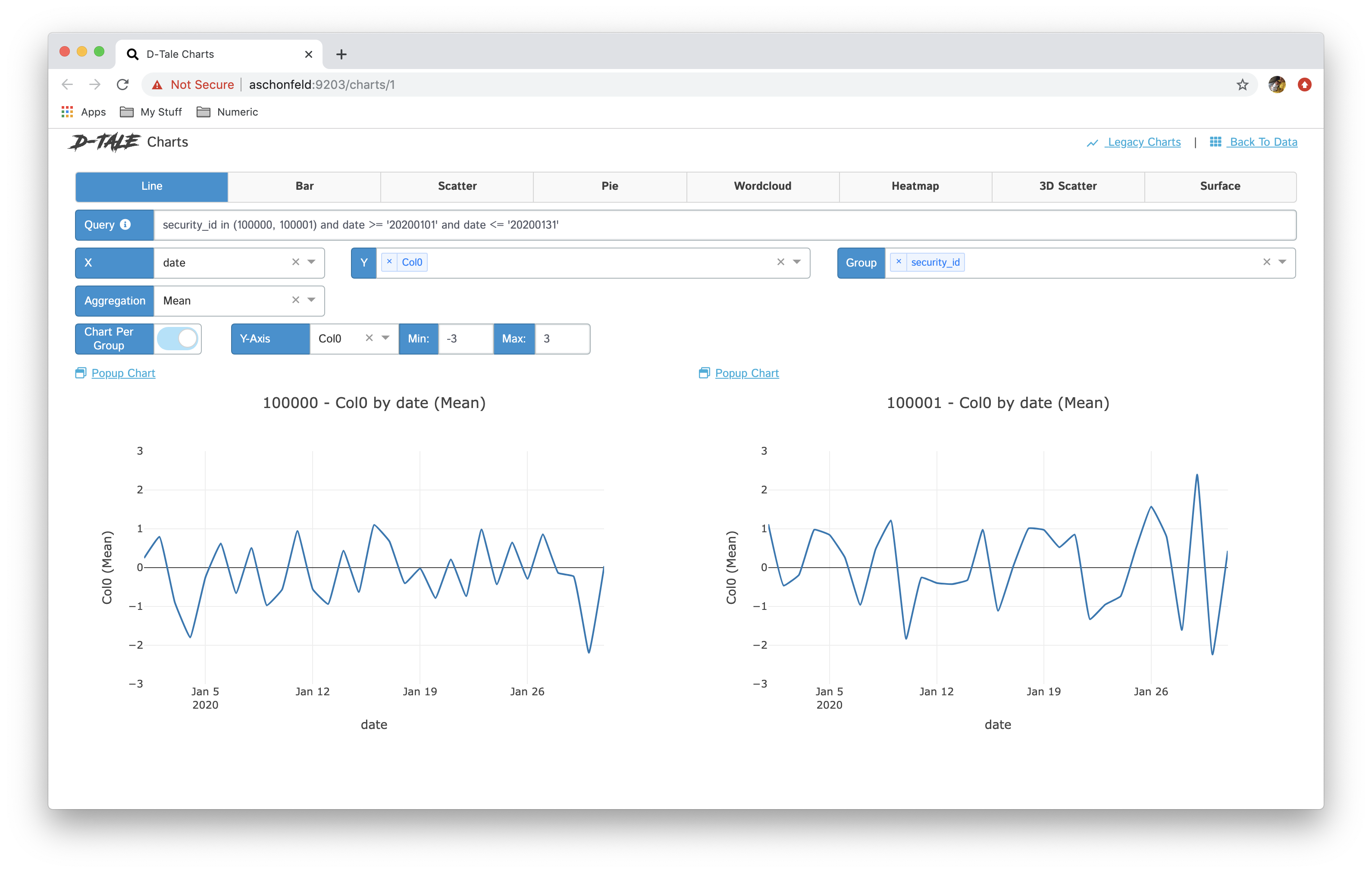Clear the Mean aggregation value
1372x873 pixels.
[x=295, y=300]
